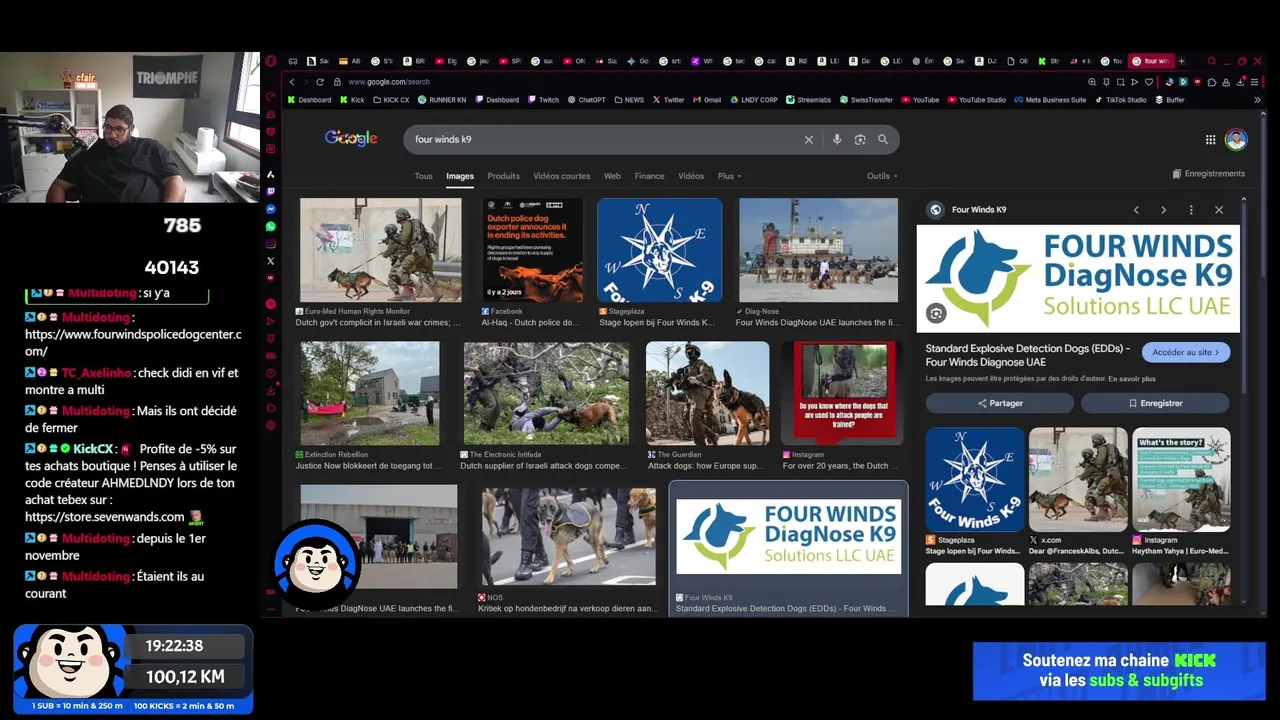Expand the hidden bookmarks overflow chevron

(x=1257, y=100)
